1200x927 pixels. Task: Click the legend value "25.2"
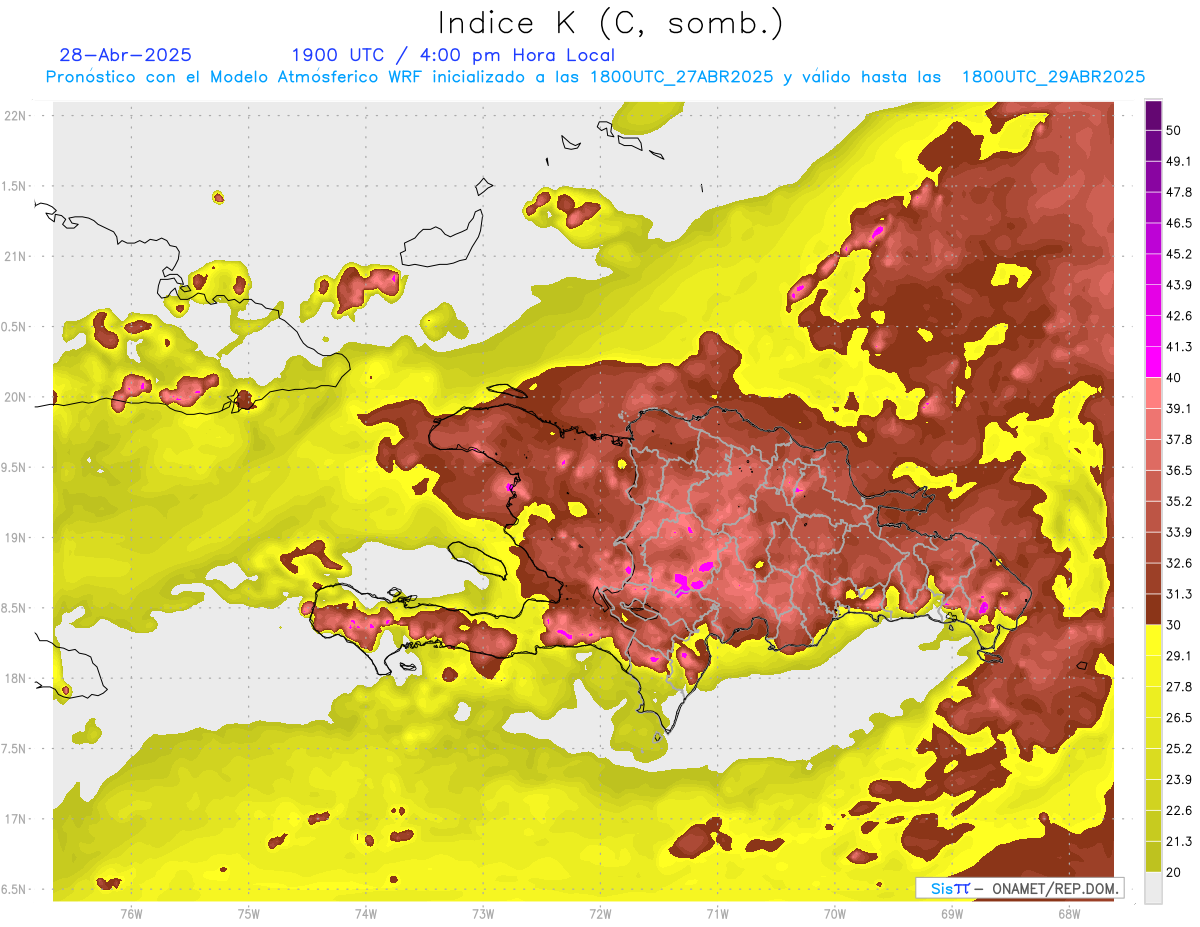point(1178,748)
